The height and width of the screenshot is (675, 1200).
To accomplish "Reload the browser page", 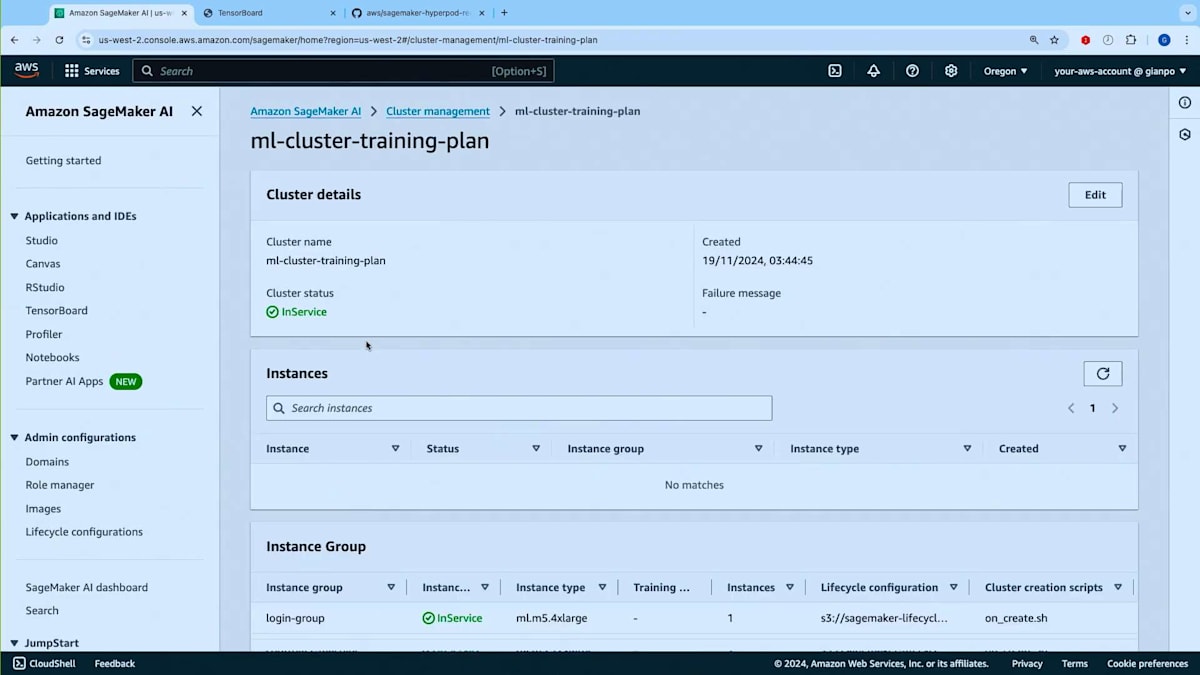I will pos(59,40).
